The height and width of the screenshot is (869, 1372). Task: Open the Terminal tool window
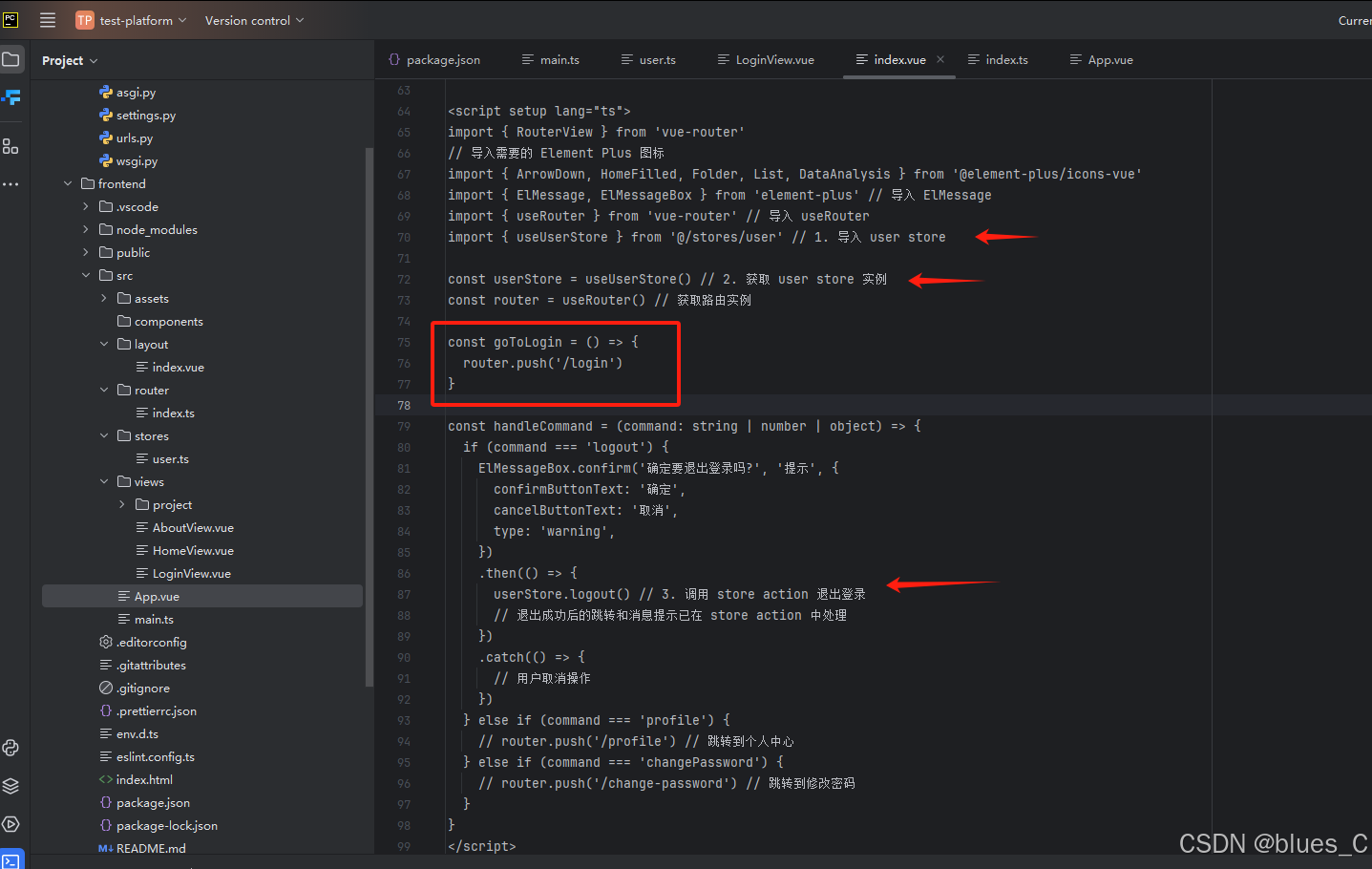(x=11, y=860)
